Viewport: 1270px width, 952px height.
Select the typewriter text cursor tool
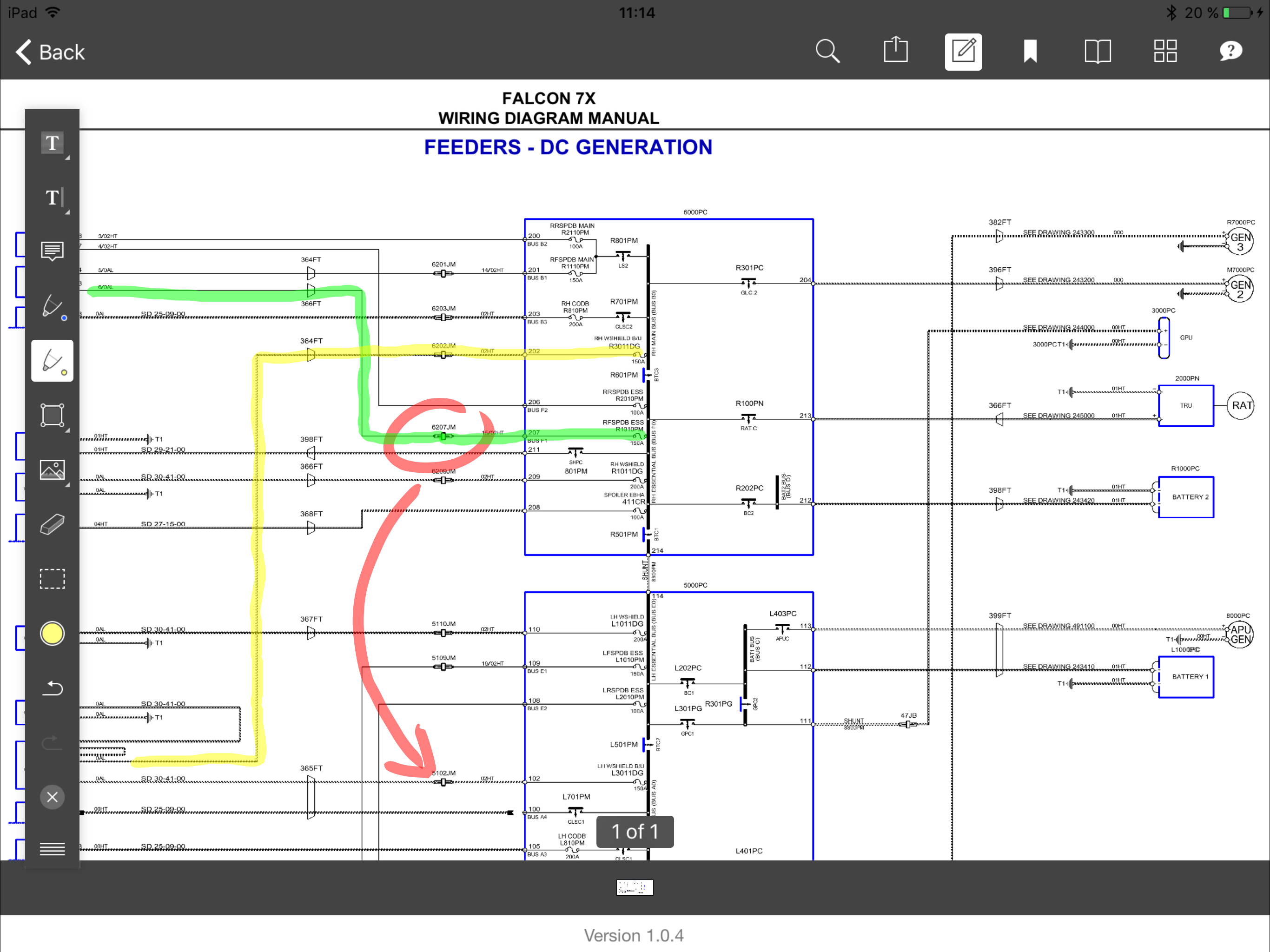pyautogui.click(x=52, y=198)
